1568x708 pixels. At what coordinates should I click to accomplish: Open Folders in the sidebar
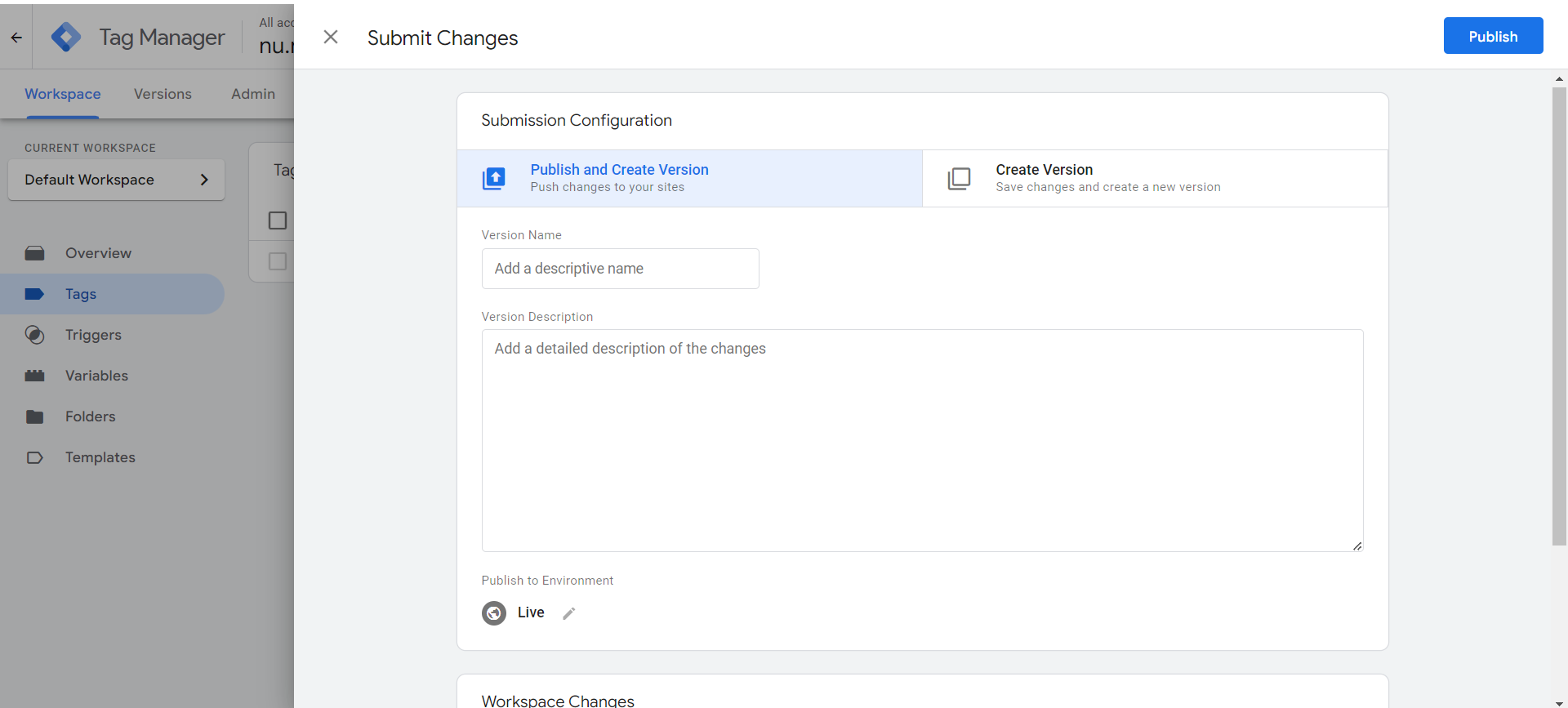coord(112,416)
